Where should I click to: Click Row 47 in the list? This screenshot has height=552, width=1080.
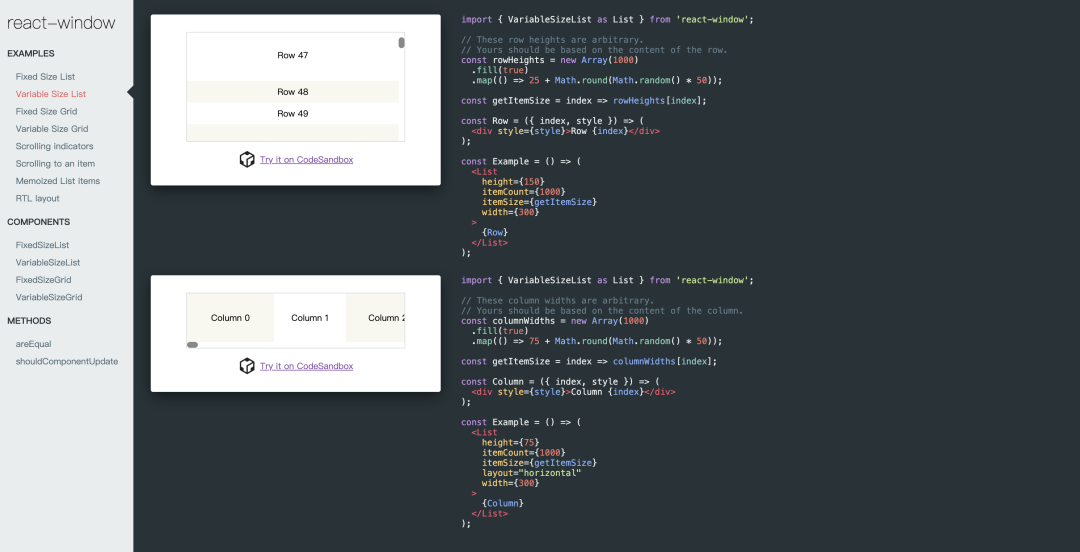pyautogui.click(x=292, y=56)
